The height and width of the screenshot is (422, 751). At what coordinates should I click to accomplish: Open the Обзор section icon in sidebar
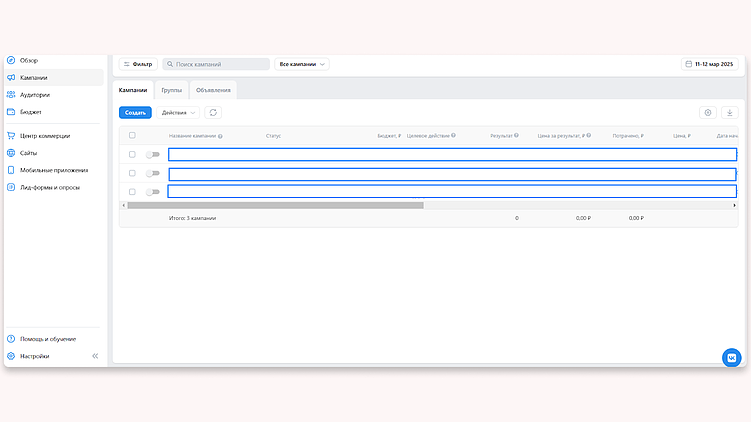tap(11, 60)
